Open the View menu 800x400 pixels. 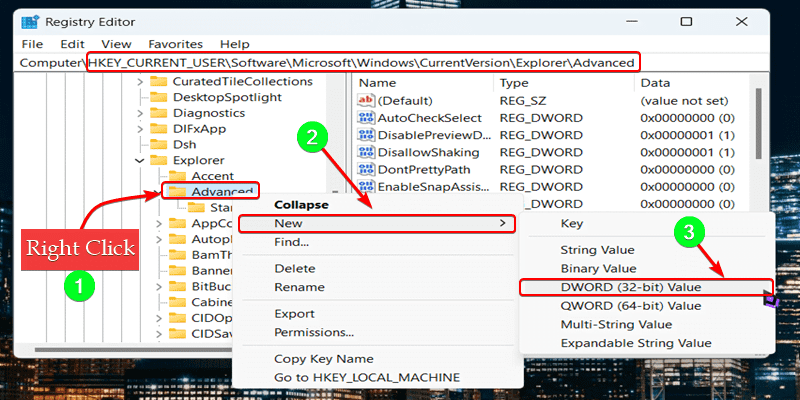click(x=116, y=44)
